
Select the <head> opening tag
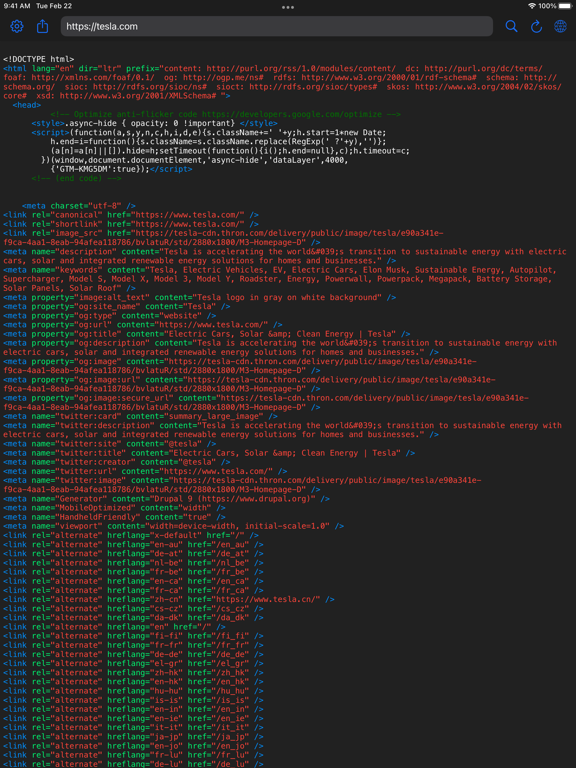pos(27,105)
